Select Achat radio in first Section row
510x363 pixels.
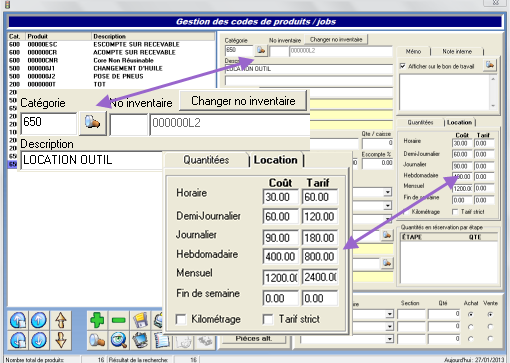click(x=471, y=314)
